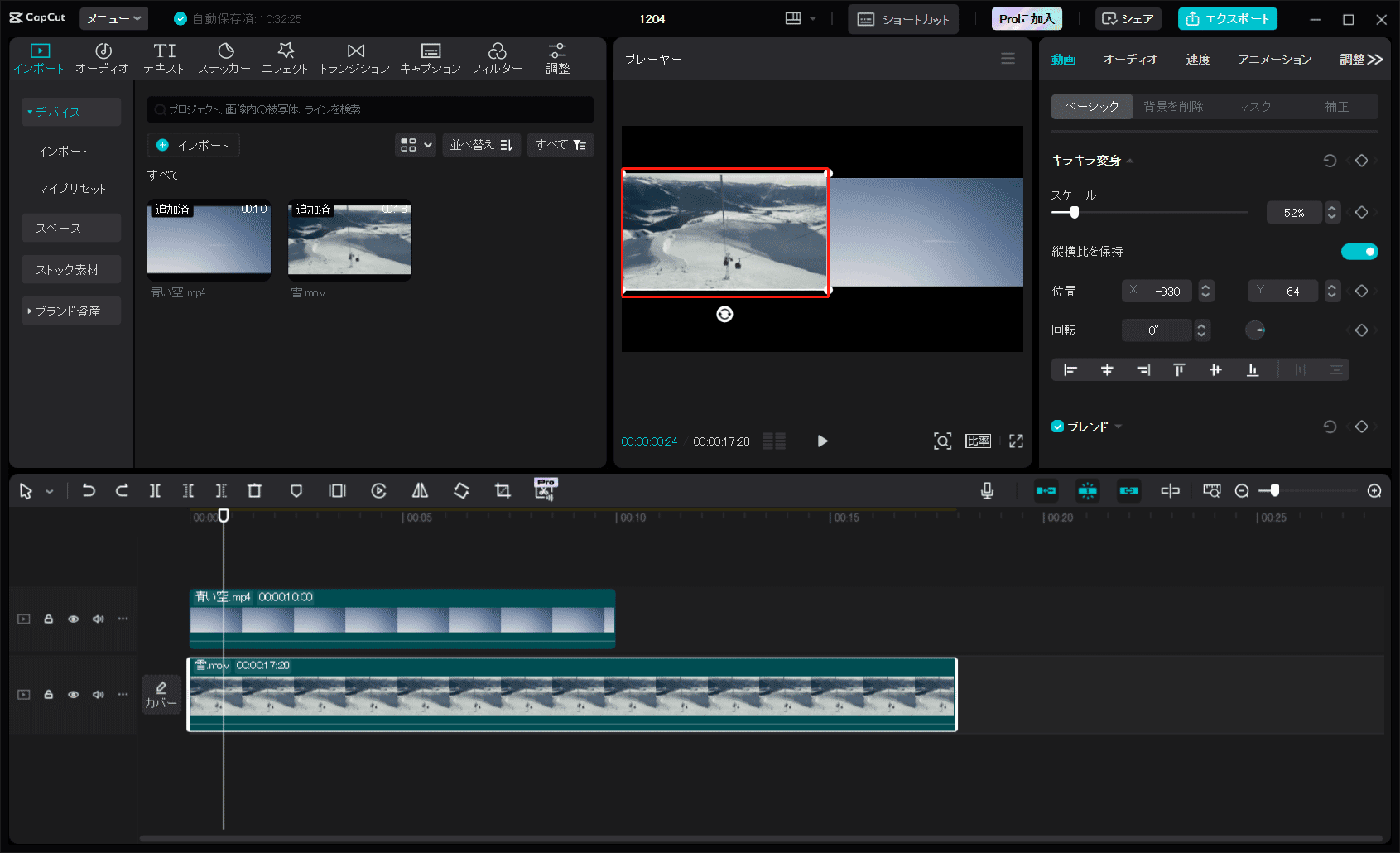Undo the last action

pyautogui.click(x=89, y=490)
